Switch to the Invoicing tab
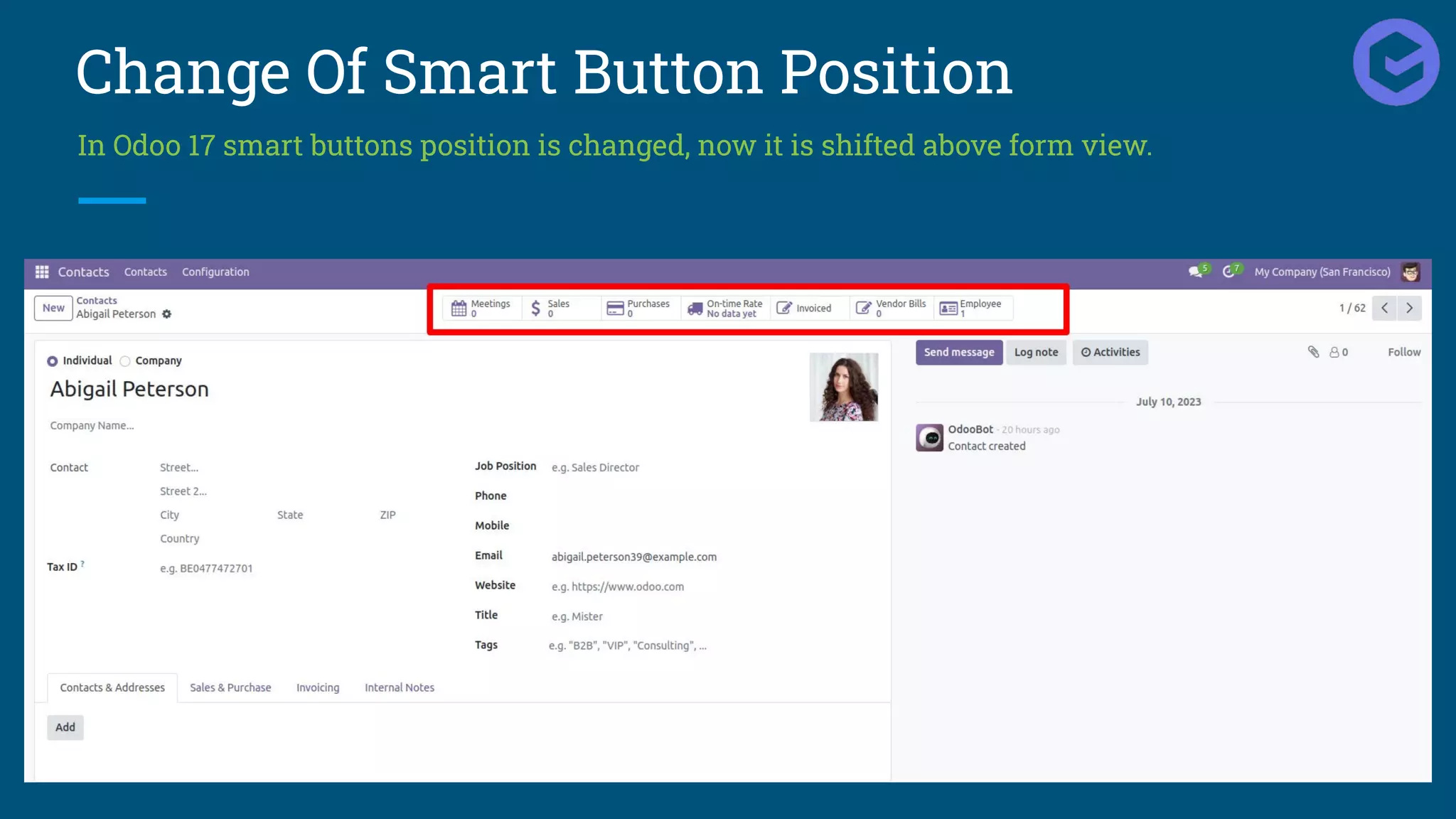The height and width of the screenshot is (819, 1456). [318, 687]
